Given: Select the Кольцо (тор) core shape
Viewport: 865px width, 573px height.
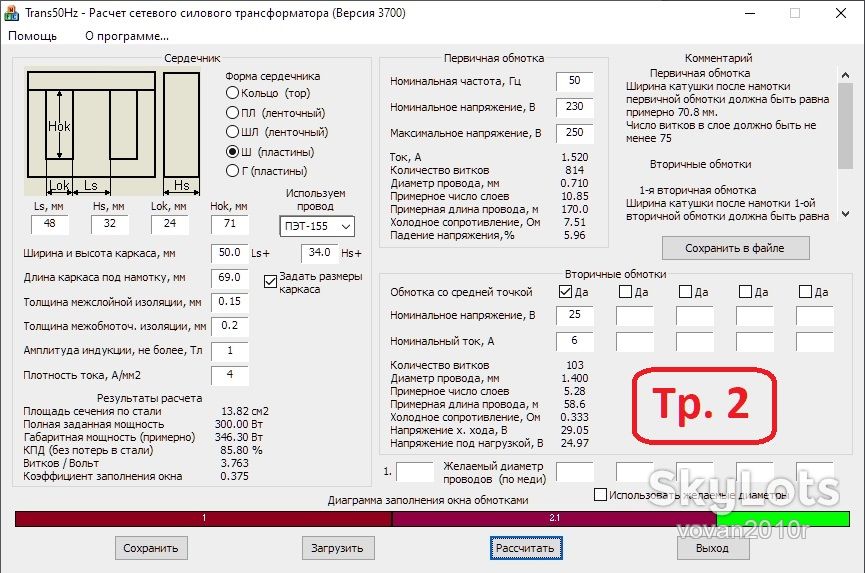Looking at the screenshot, I should tap(232, 93).
